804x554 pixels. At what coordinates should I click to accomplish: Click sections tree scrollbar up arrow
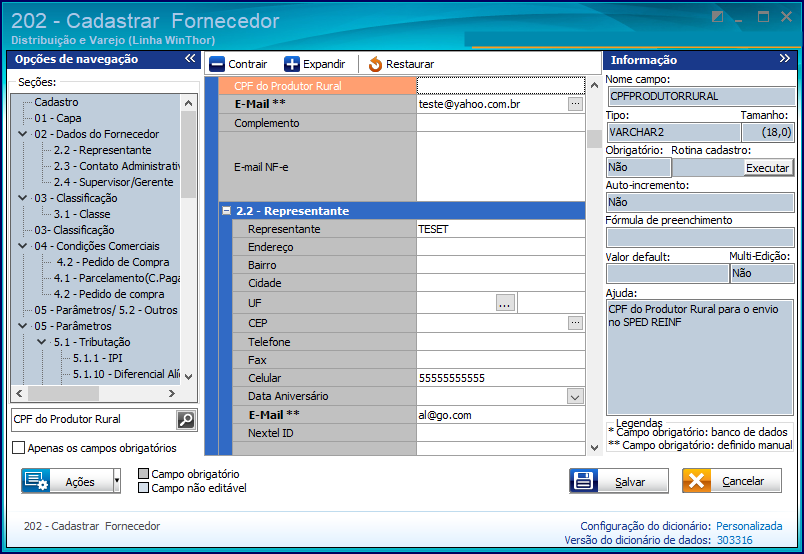pyautogui.click(x=188, y=103)
